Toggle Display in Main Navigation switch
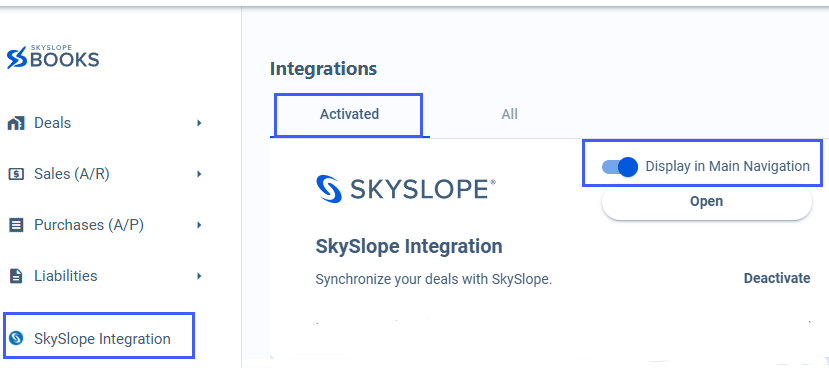This screenshot has width=829, height=368. click(620, 167)
